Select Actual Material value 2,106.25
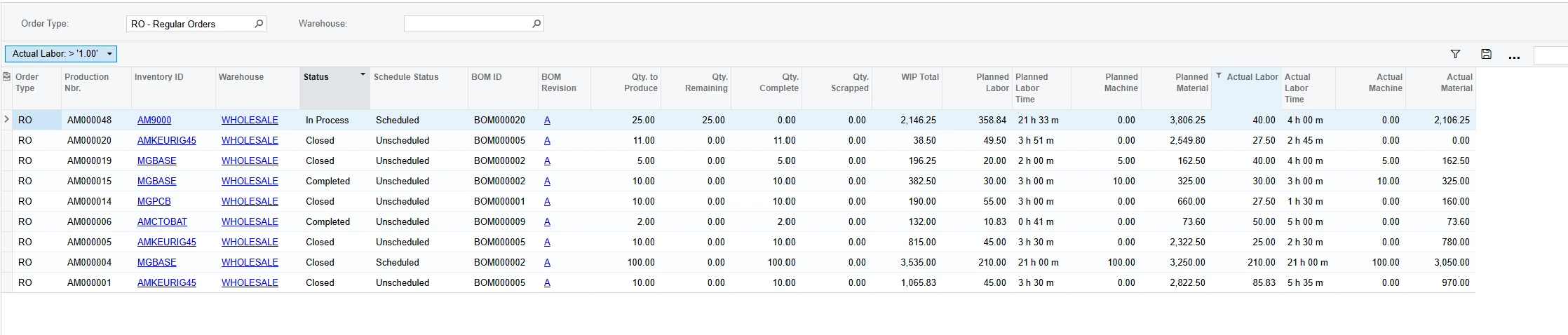The height and width of the screenshot is (335, 1568). pos(1440,120)
